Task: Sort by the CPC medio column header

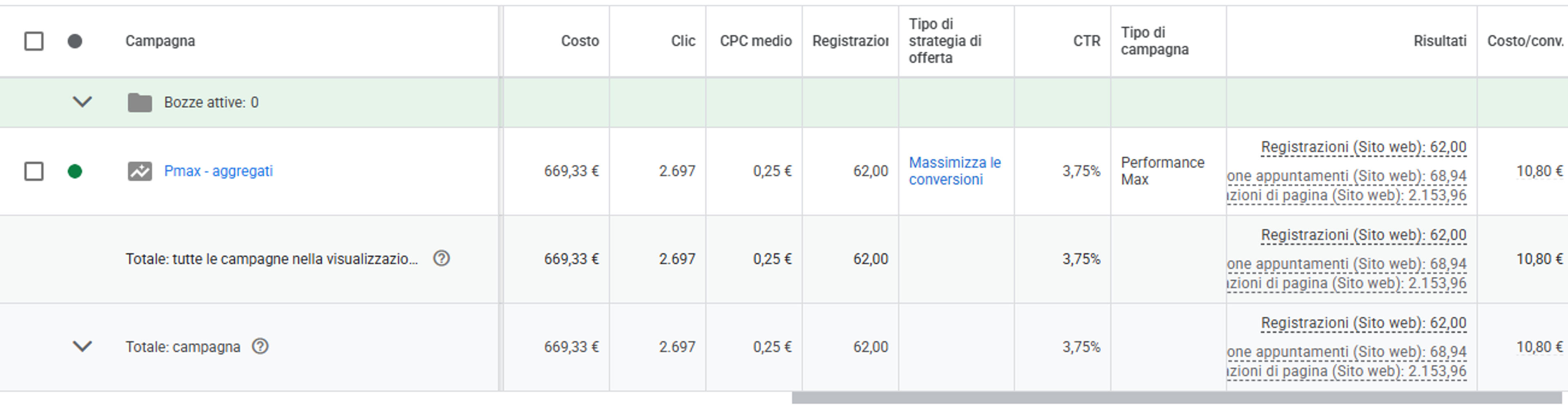Action: pyautogui.click(x=755, y=41)
